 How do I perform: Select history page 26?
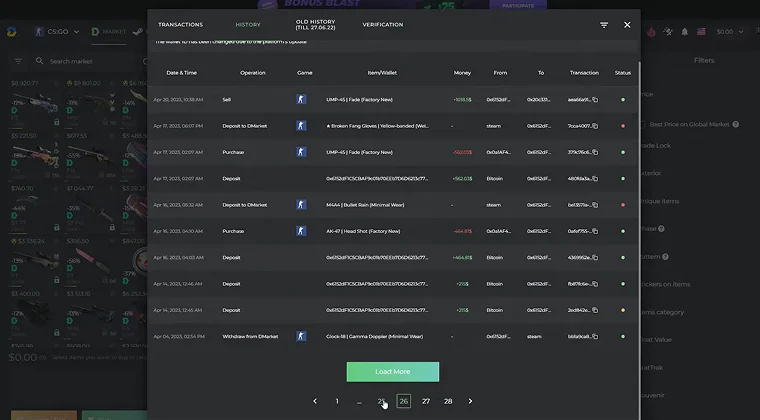[x=403, y=401]
